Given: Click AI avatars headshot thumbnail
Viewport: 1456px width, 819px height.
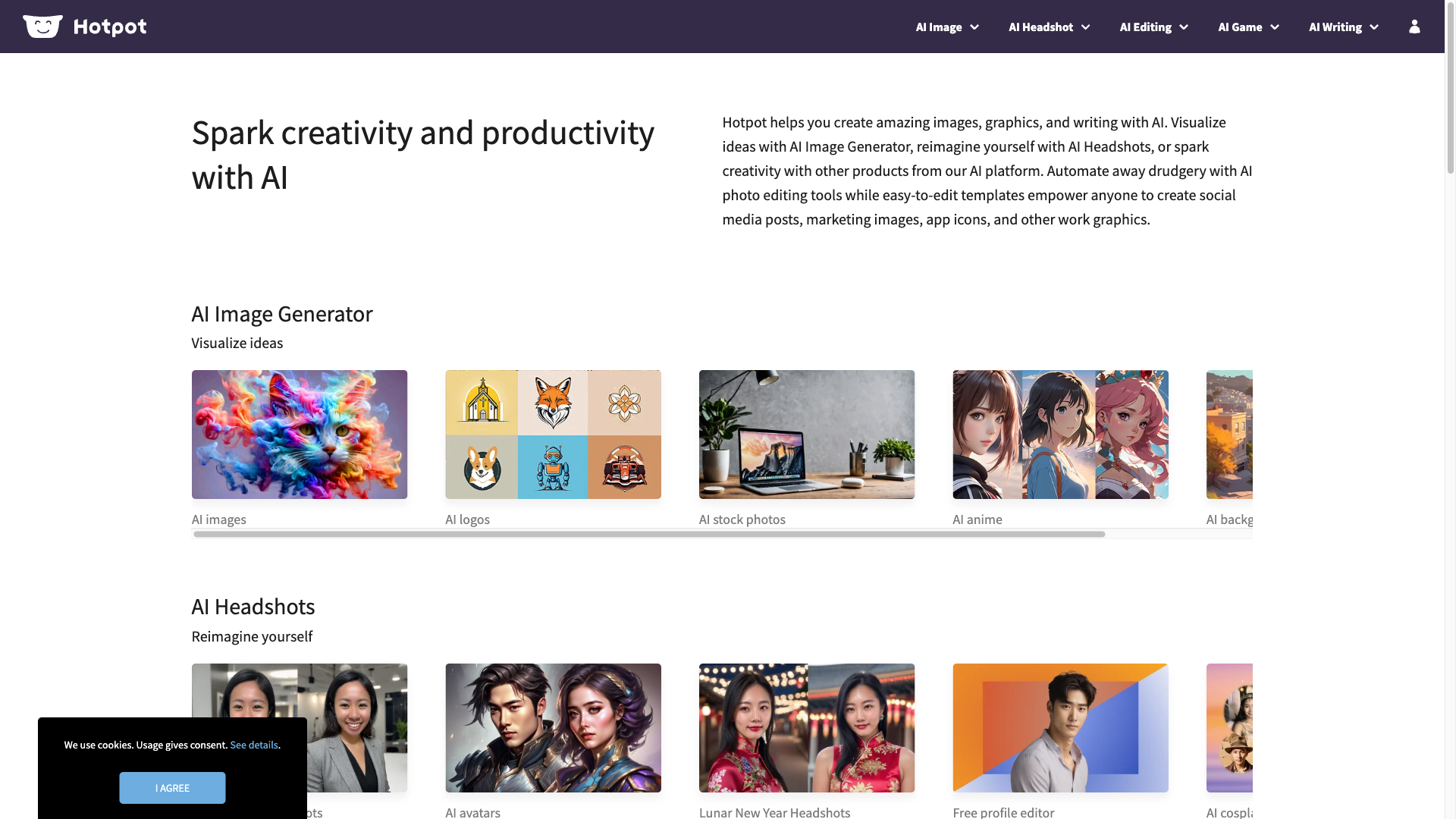Looking at the screenshot, I should (x=553, y=727).
